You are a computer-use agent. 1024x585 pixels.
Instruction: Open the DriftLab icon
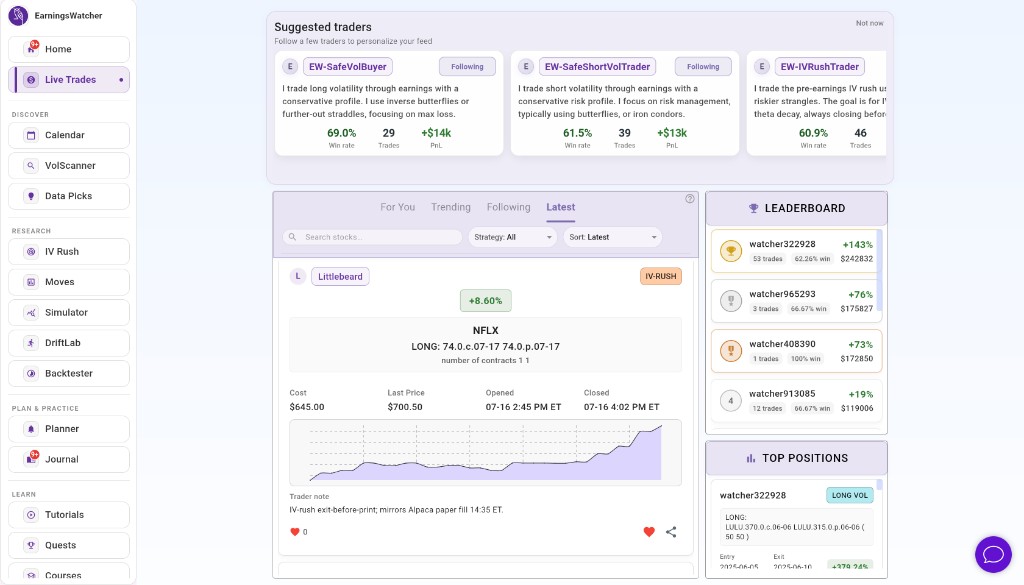(31, 343)
